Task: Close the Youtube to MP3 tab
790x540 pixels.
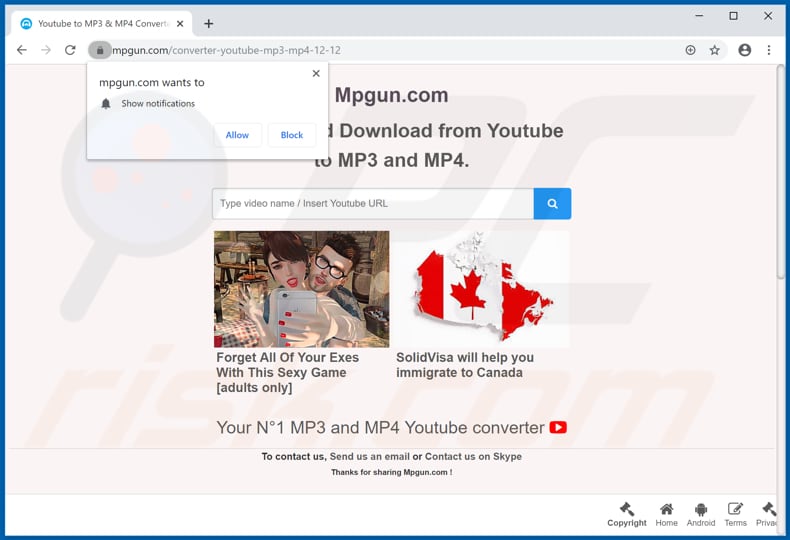Action: tap(180, 24)
